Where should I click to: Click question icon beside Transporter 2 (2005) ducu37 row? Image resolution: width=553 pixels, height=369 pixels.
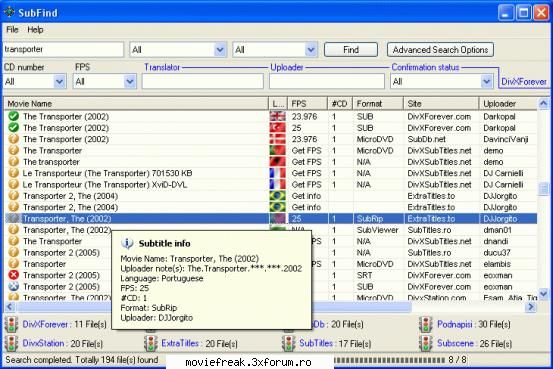click(13, 252)
